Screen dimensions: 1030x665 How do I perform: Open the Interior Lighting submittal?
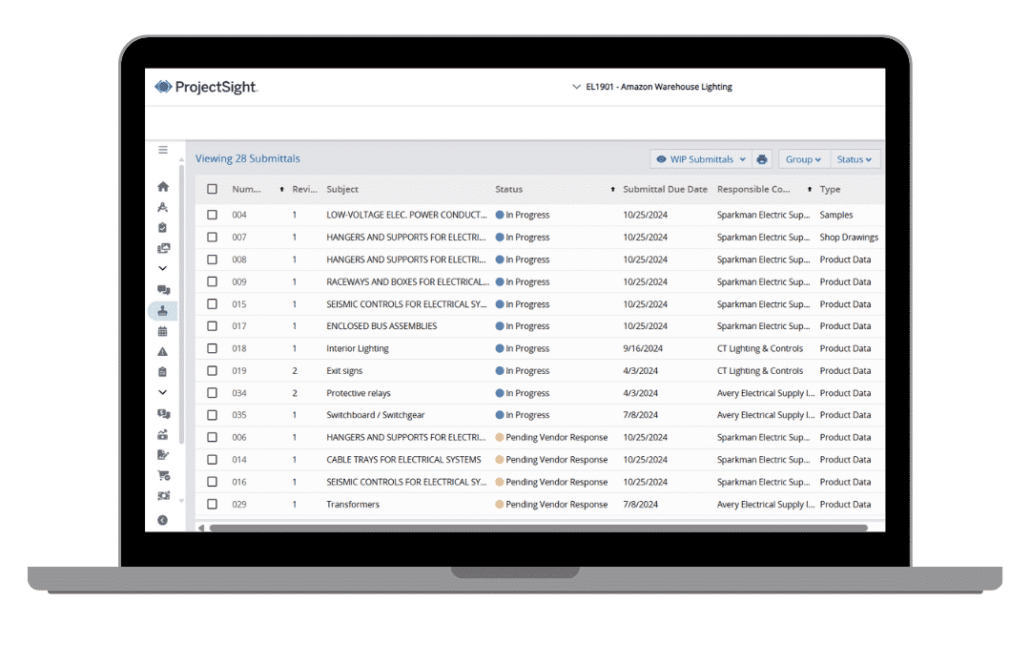[357, 348]
